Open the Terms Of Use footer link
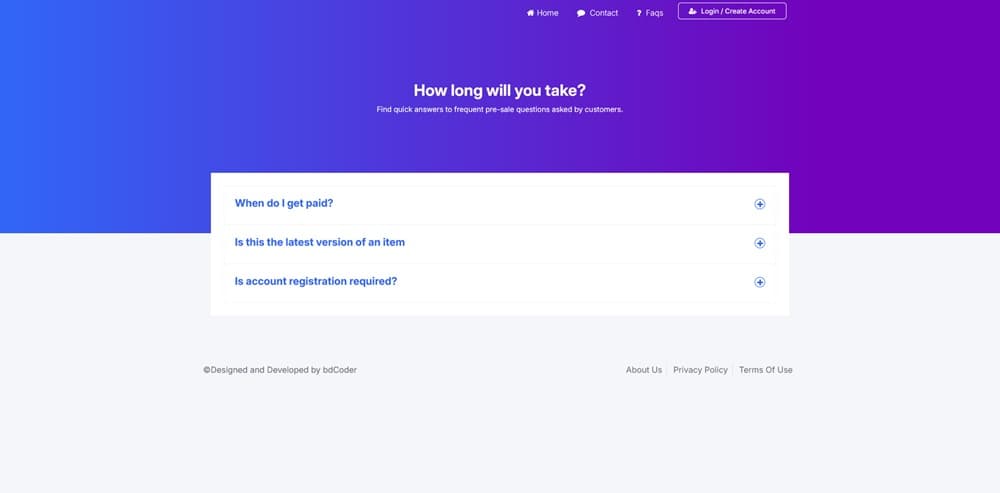The width and height of the screenshot is (1000, 493). point(765,370)
